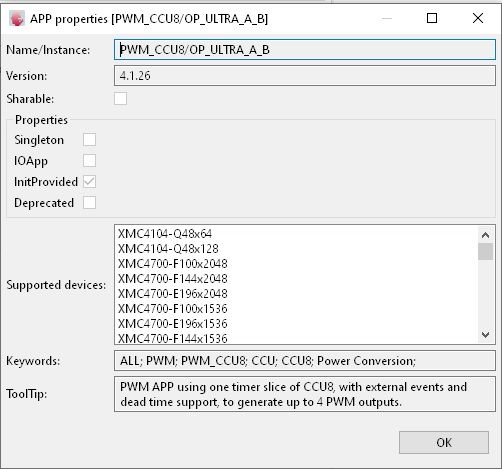Screen dimensions: 502x469
Task: Click the supported devices scrollbar thumb
Action: coord(485,252)
